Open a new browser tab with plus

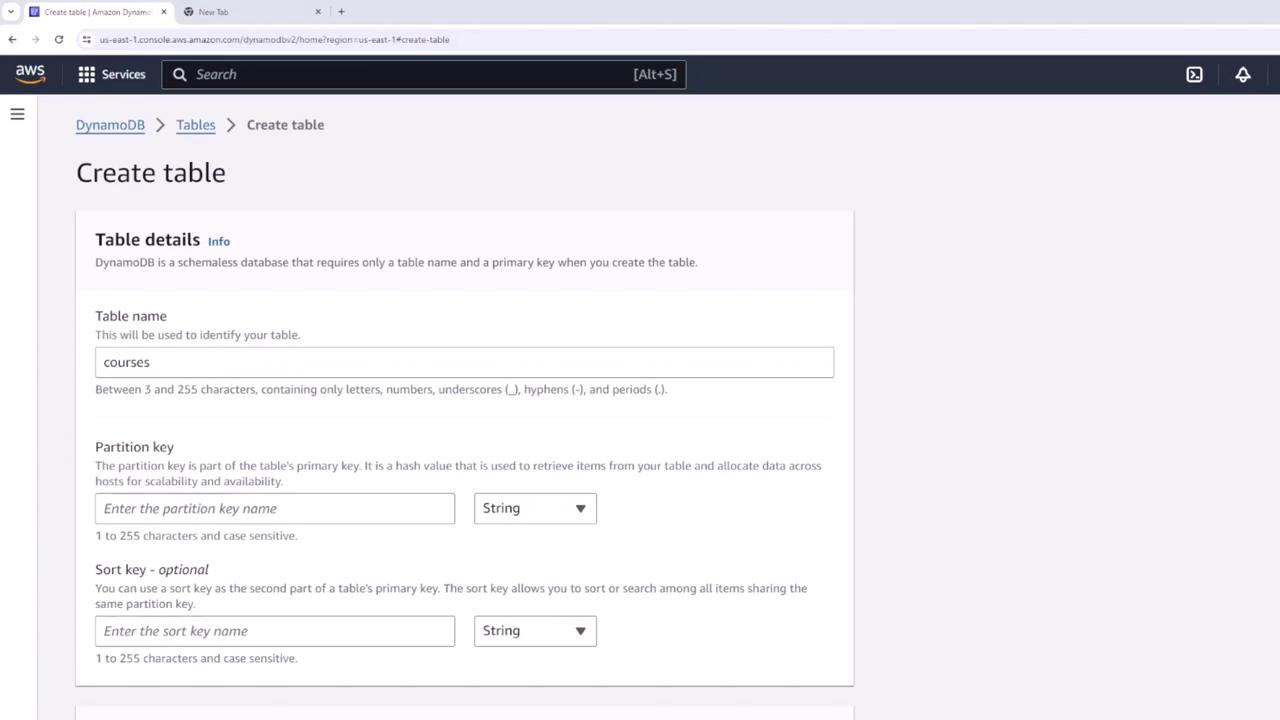pos(341,12)
